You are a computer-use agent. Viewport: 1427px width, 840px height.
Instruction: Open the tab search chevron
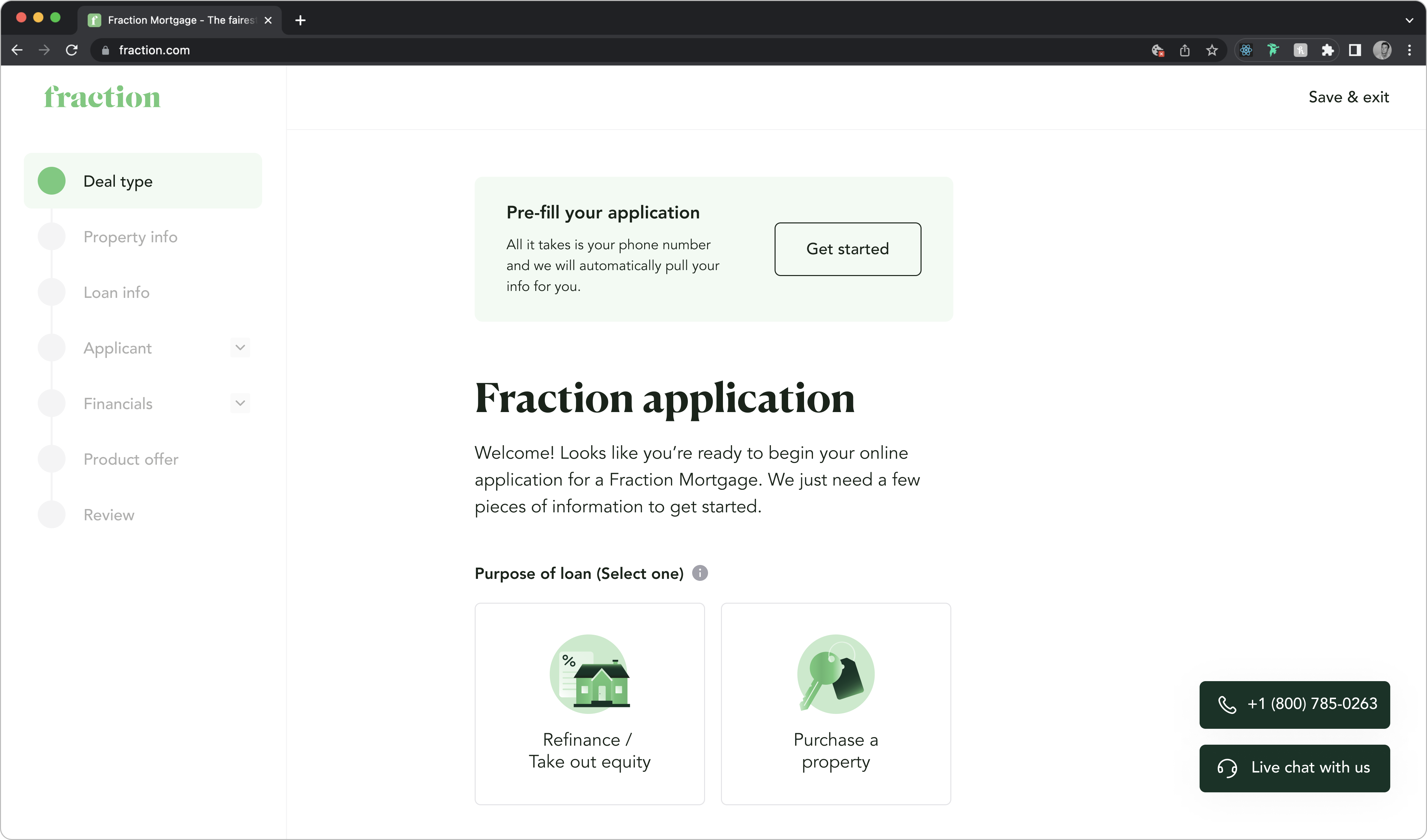coord(1409,21)
